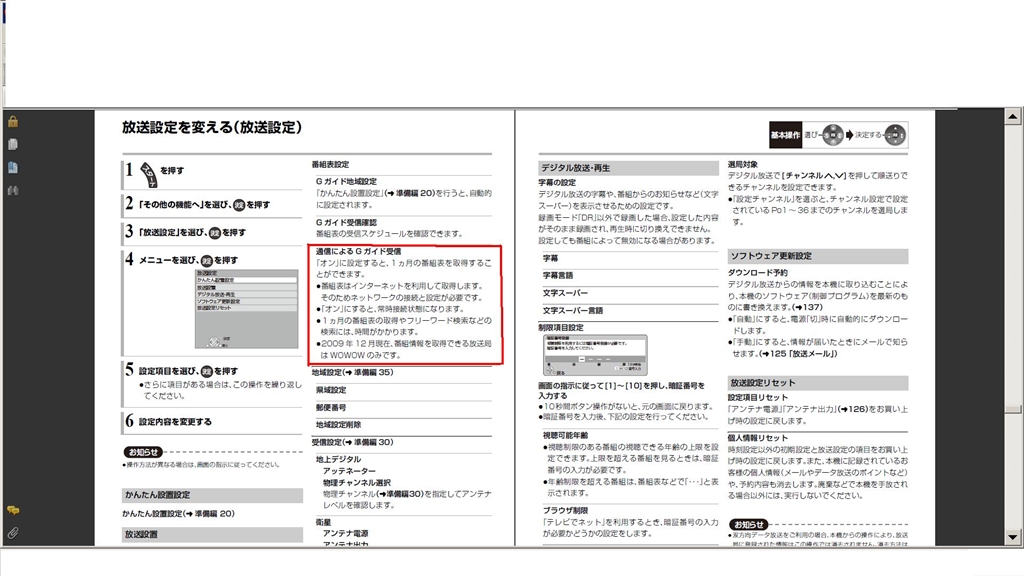Click the 設定項目リセット heading

click(x=758, y=397)
